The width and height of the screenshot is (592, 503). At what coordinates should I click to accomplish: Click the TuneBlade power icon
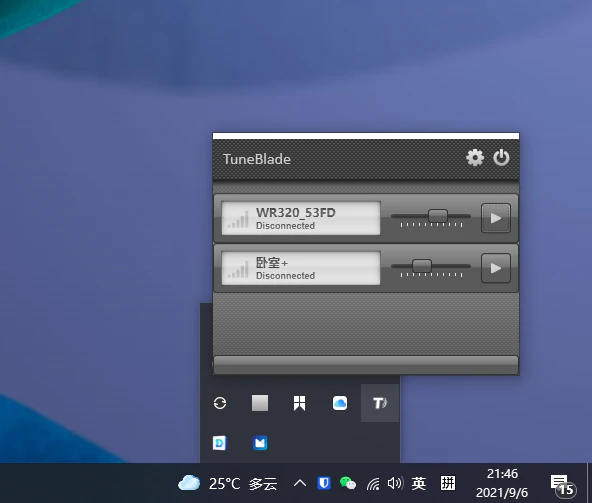click(501, 158)
